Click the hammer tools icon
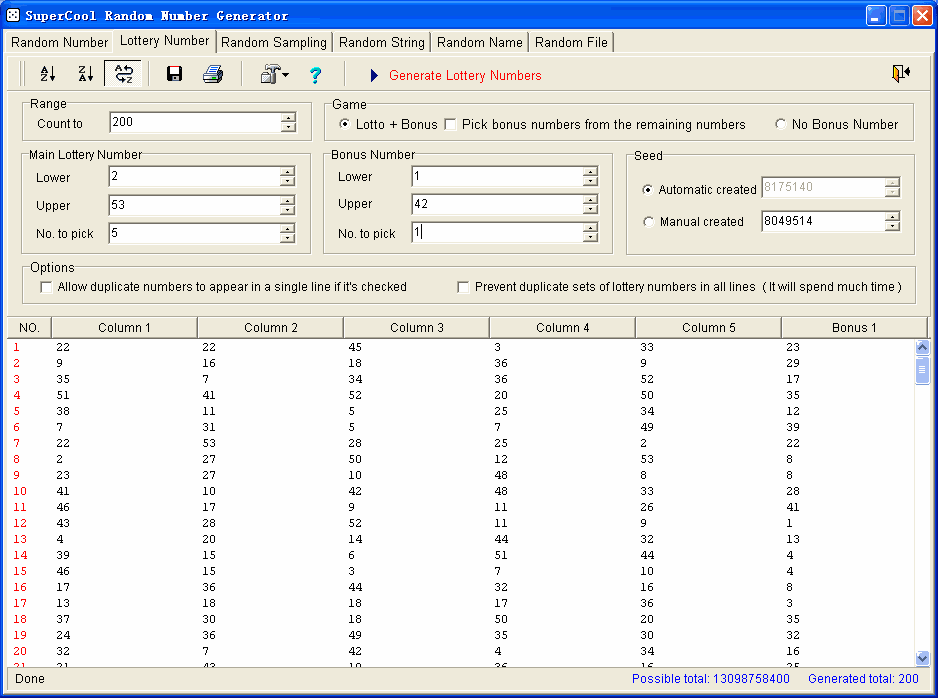The height and width of the screenshot is (698, 938). (269, 74)
